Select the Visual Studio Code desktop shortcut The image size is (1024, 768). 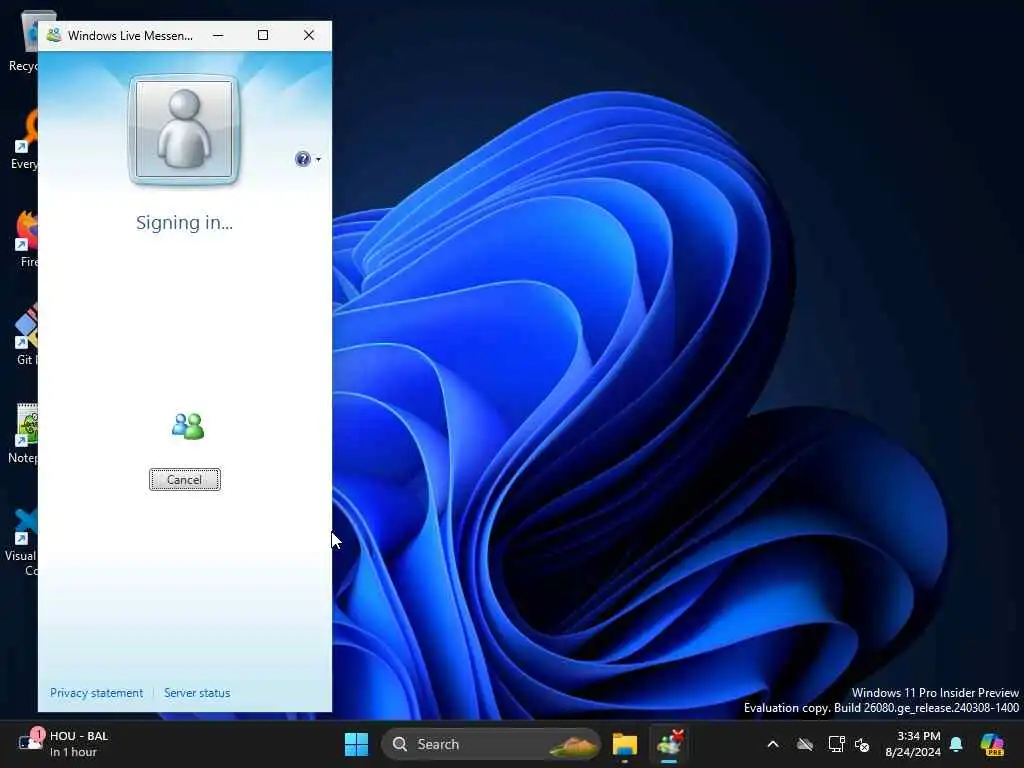22,541
